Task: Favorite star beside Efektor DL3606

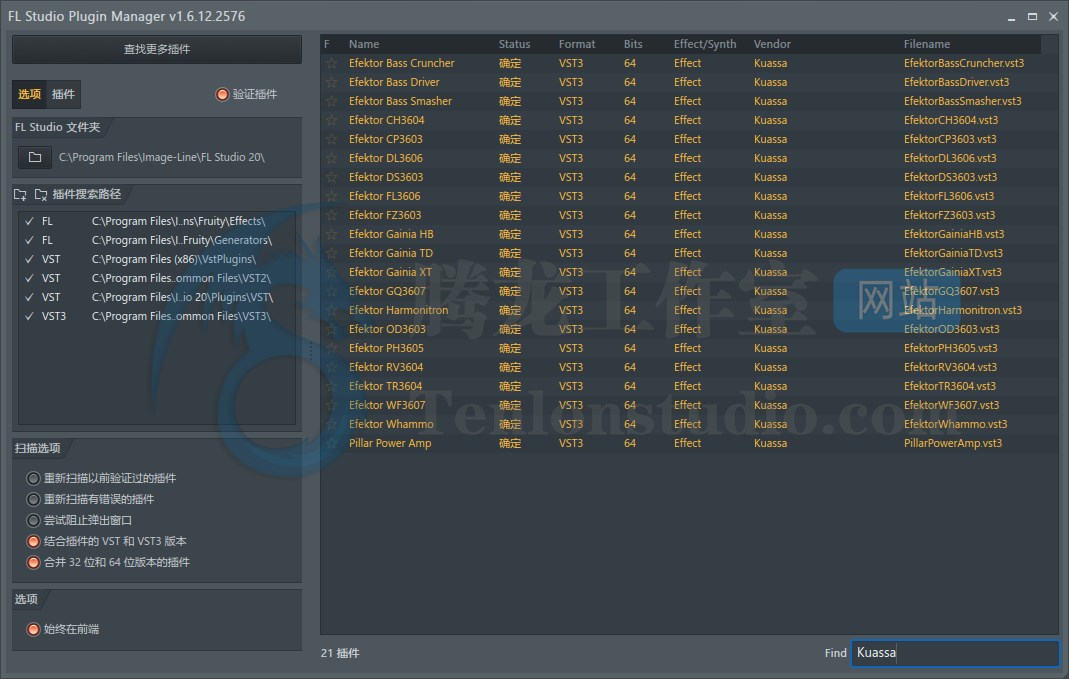Action: point(331,159)
